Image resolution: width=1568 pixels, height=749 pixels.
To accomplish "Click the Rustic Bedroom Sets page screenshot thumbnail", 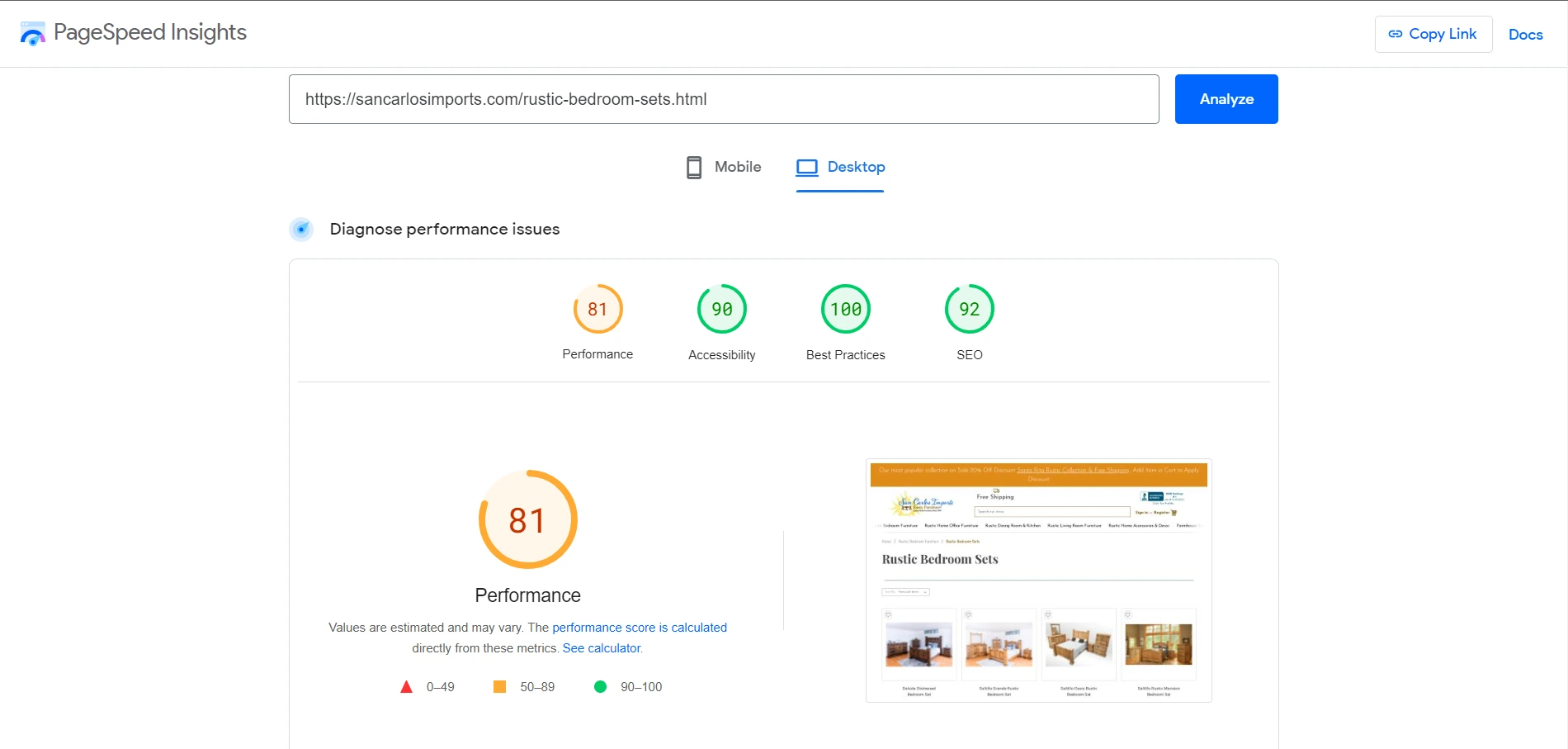I will (1039, 581).
